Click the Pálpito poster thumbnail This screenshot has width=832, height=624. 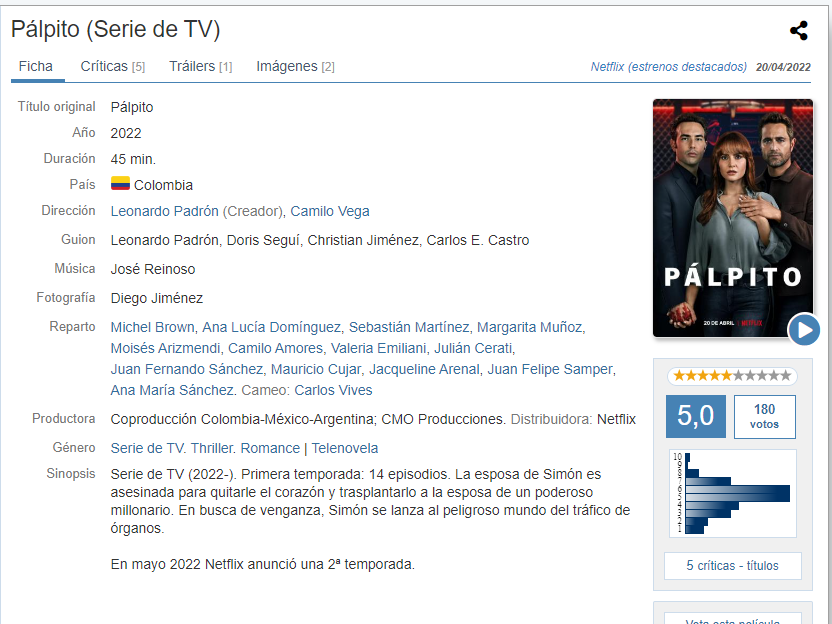tap(732, 218)
